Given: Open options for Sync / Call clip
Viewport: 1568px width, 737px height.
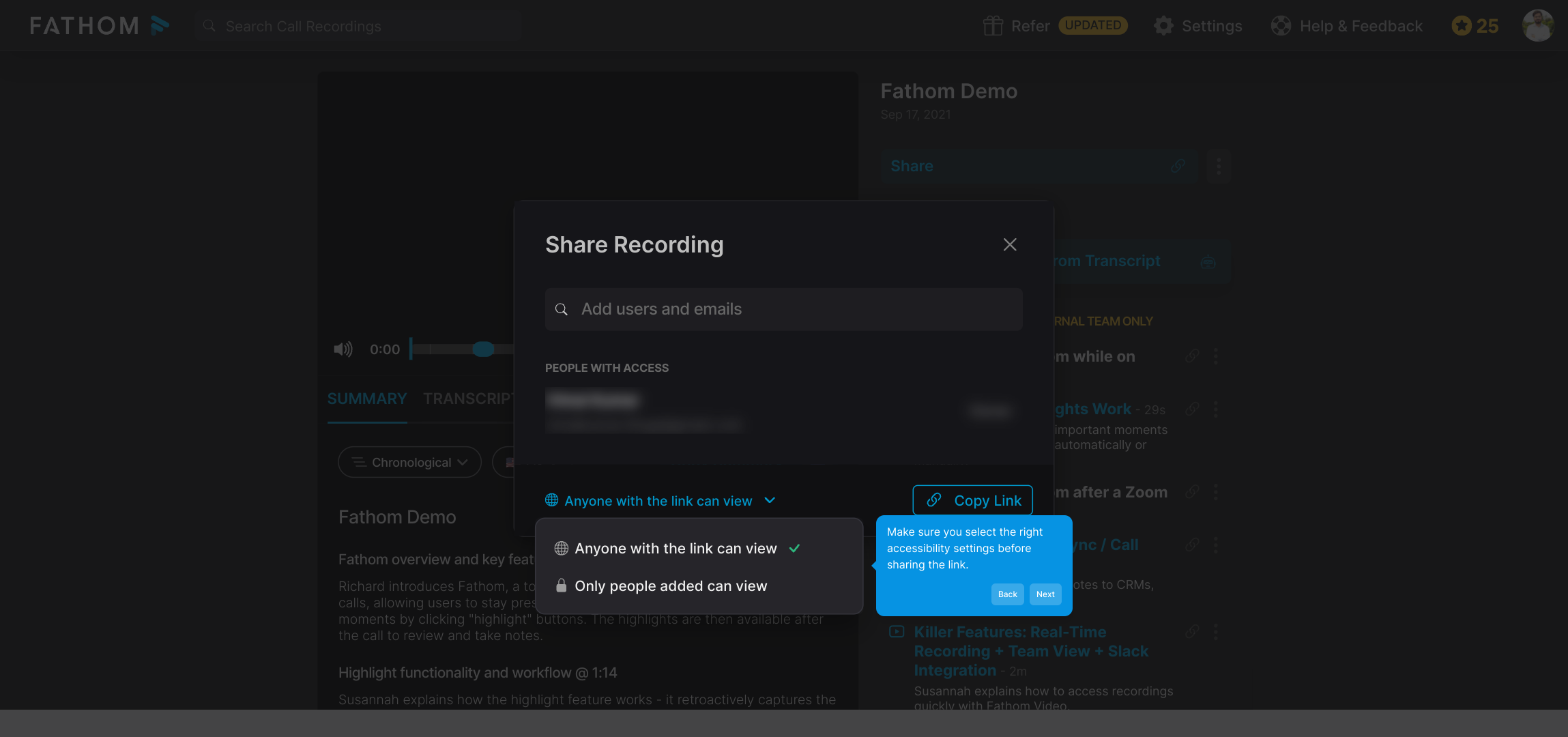Looking at the screenshot, I should pyautogui.click(x=1215, y=544).
